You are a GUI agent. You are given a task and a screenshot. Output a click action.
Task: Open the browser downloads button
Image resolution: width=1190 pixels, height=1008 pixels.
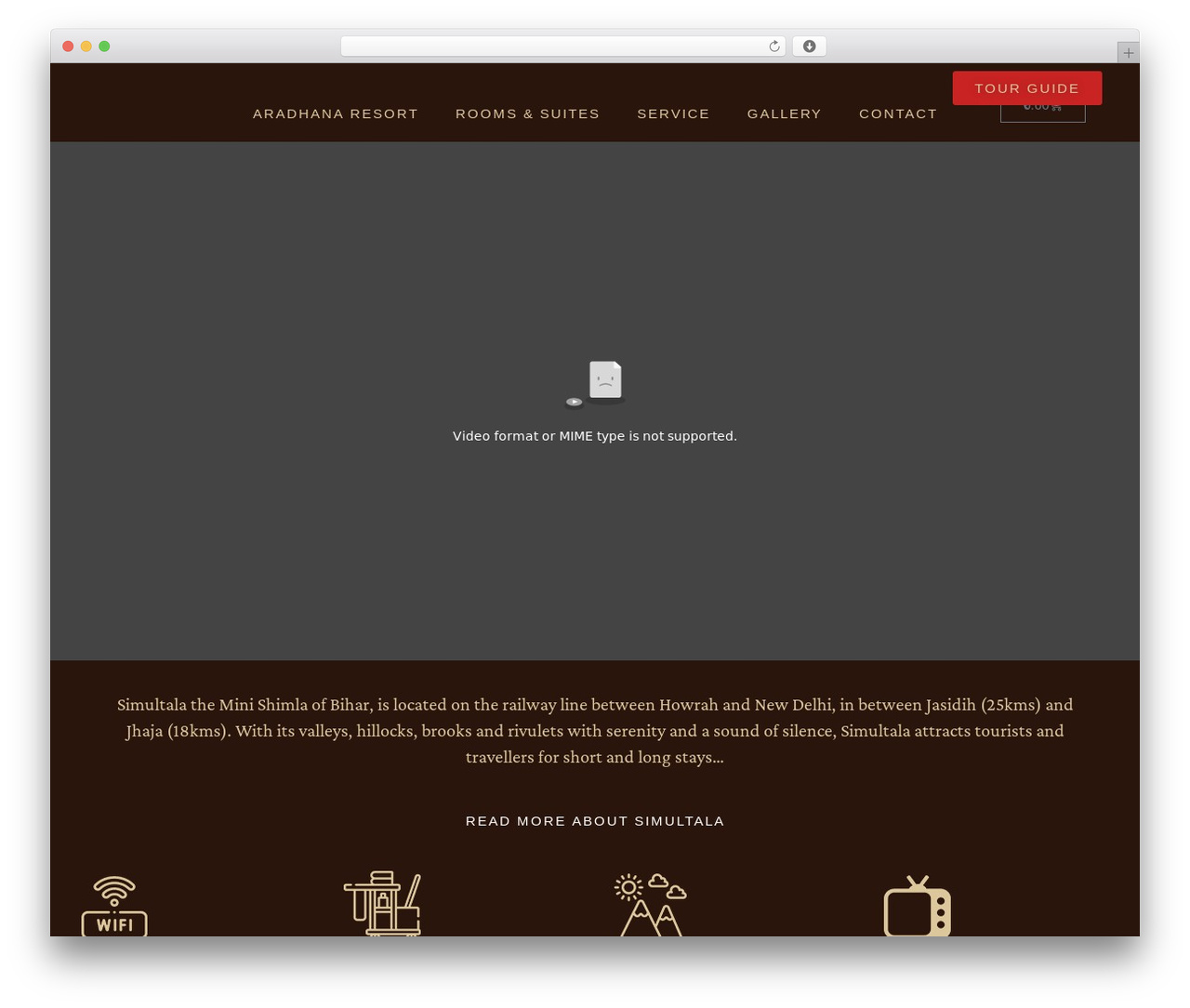[x=810, y=46]
